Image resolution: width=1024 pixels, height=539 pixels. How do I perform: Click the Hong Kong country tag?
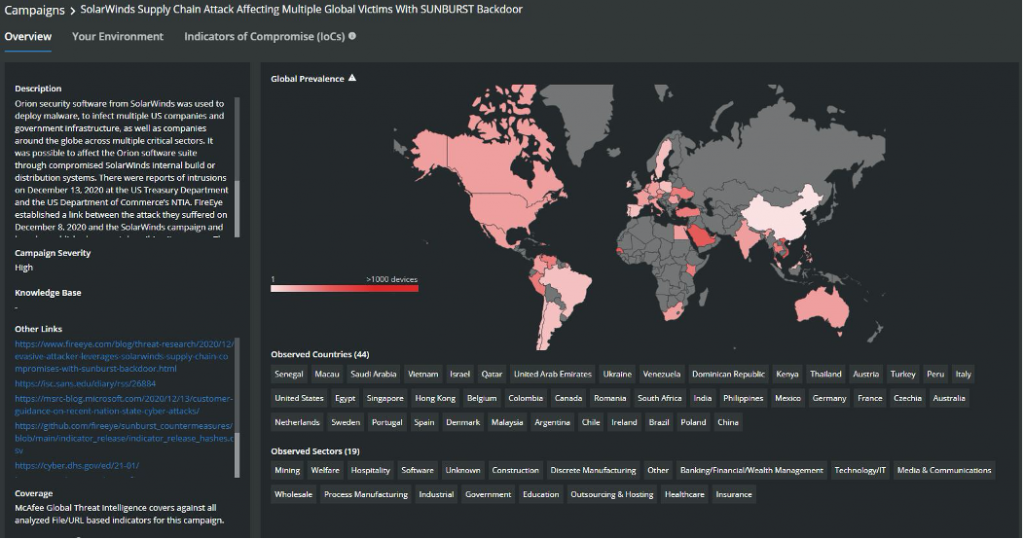(x=435, y=398)
